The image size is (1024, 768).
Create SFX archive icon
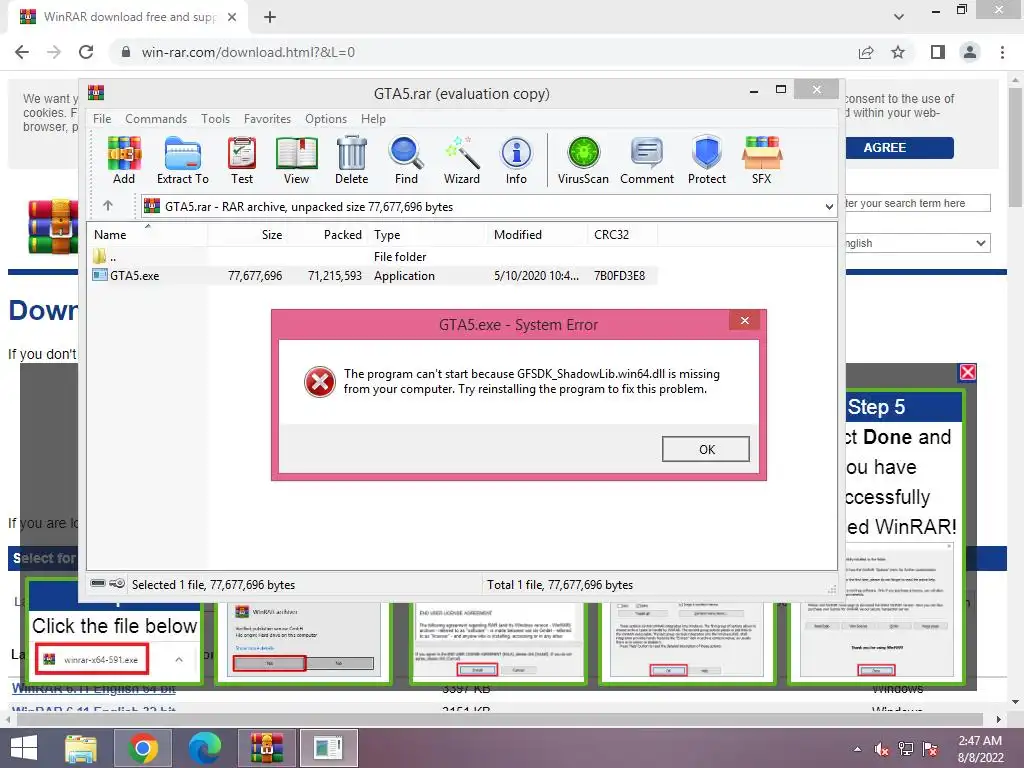point(761,161)
